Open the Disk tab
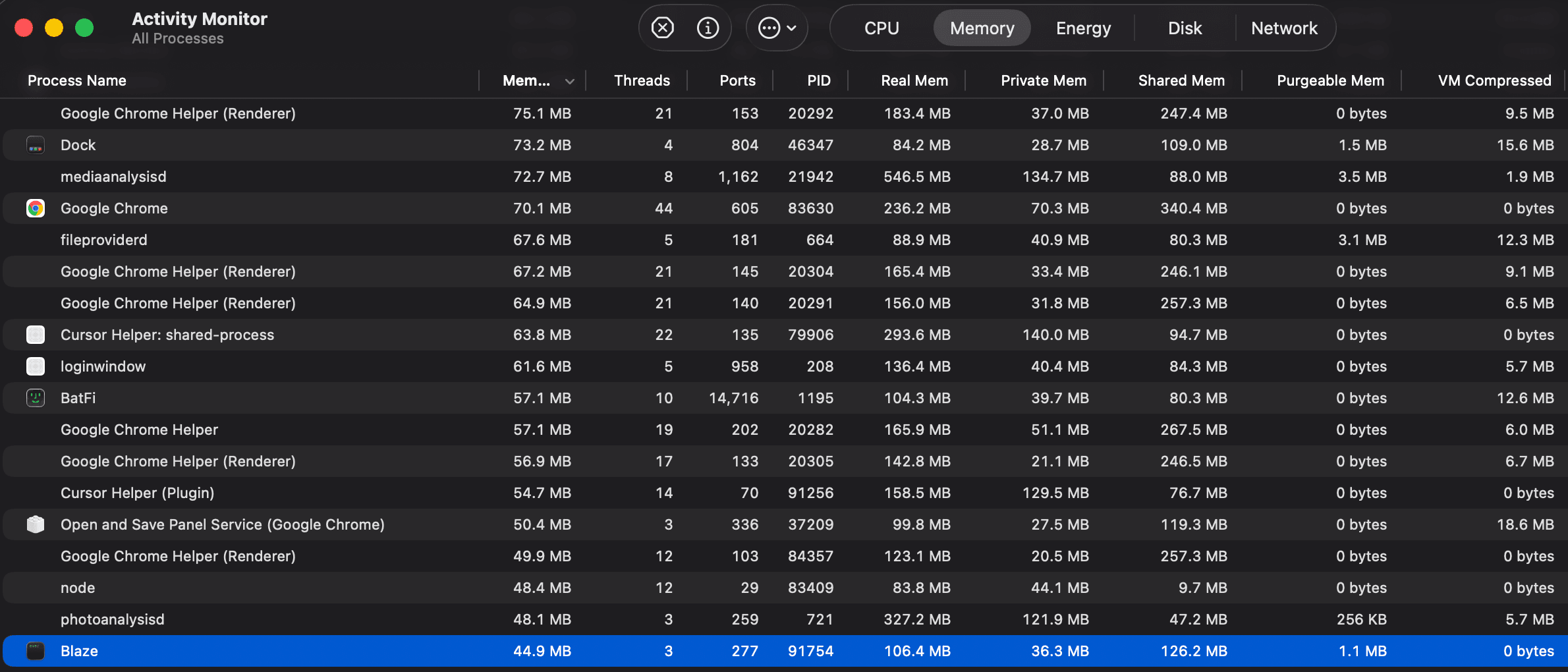This screenshot has width=1568, height=672. 1184,28
